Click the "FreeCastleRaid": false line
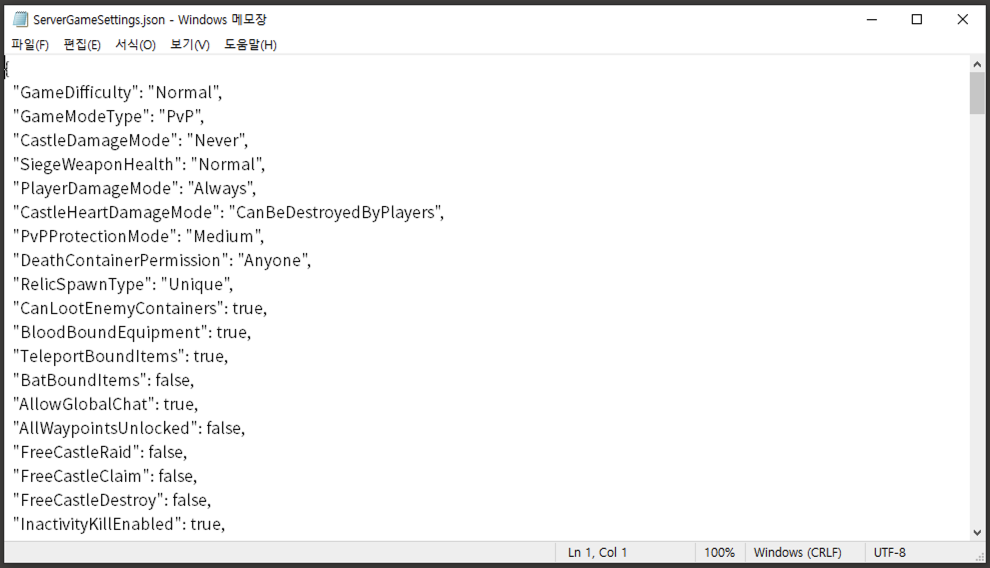The height and width of the screenshot is (568, 990). click(100, 453)
